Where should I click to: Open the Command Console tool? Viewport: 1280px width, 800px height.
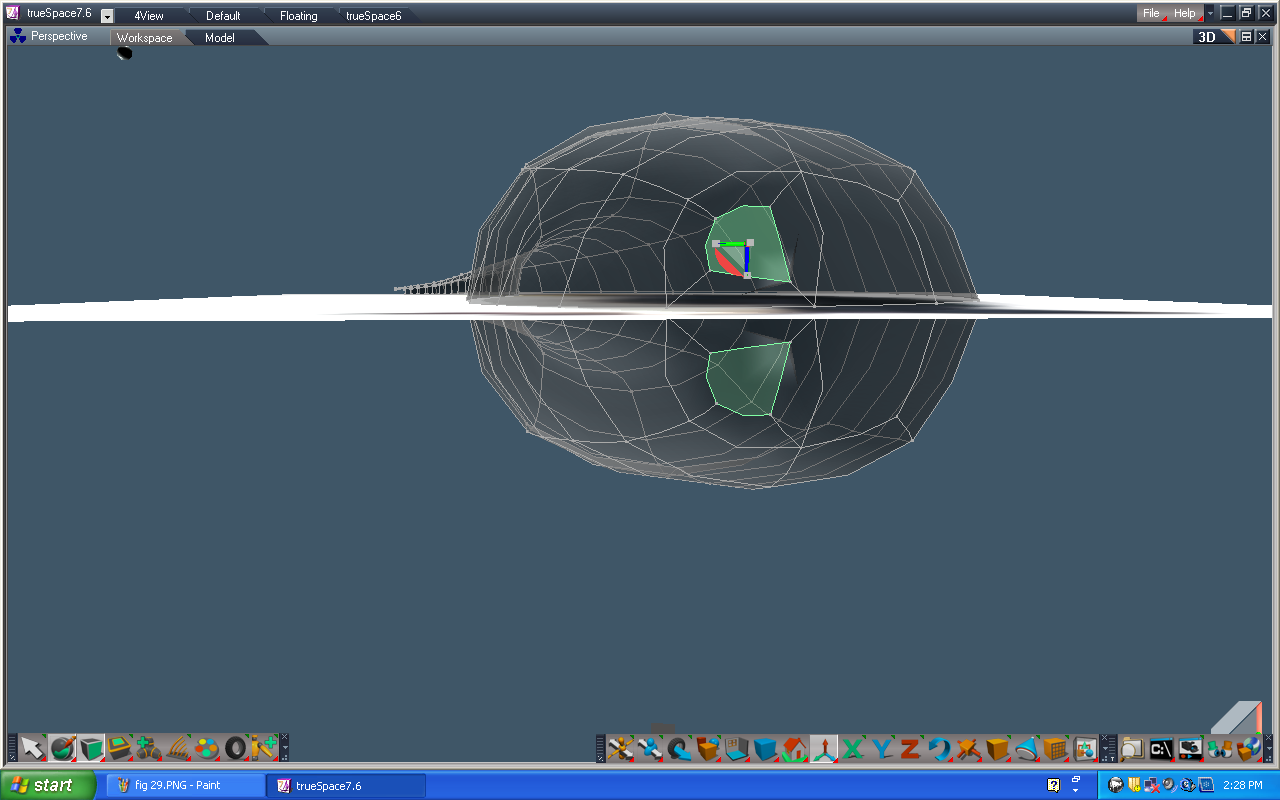1163,747
